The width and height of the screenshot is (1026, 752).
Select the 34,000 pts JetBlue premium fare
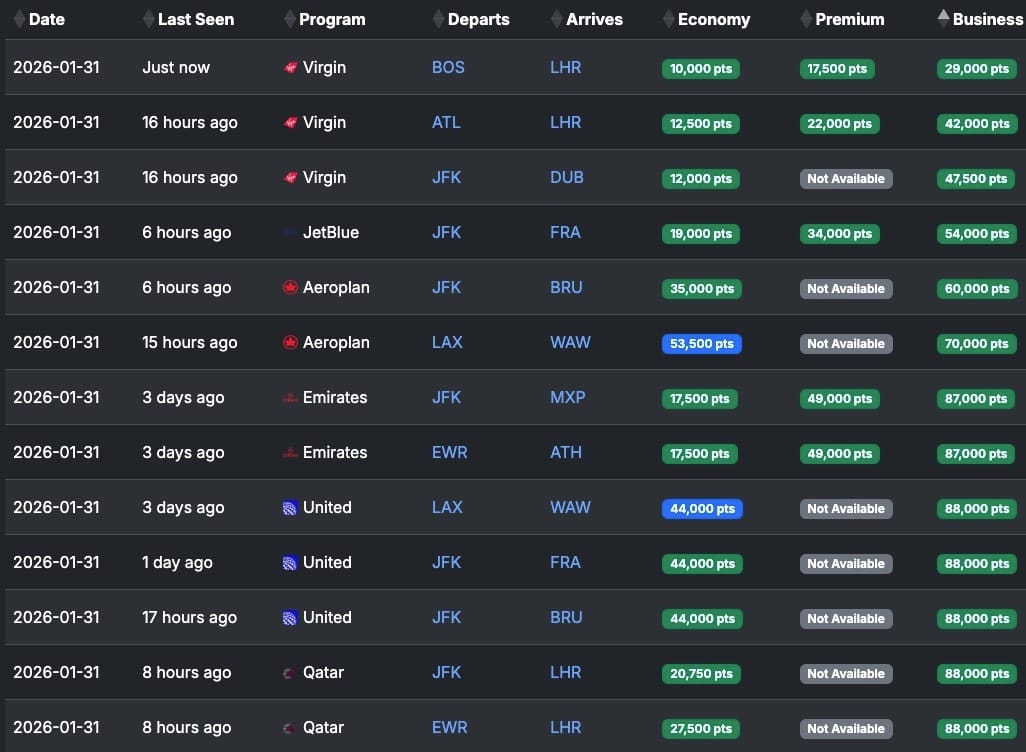point(840,234)
